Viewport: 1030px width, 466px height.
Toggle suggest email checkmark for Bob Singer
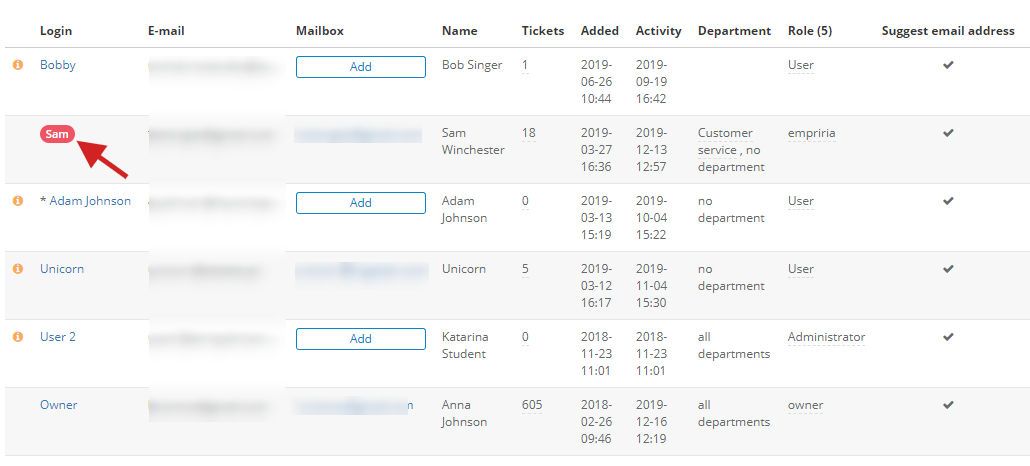pyautogui.click(x=948, y=65)
